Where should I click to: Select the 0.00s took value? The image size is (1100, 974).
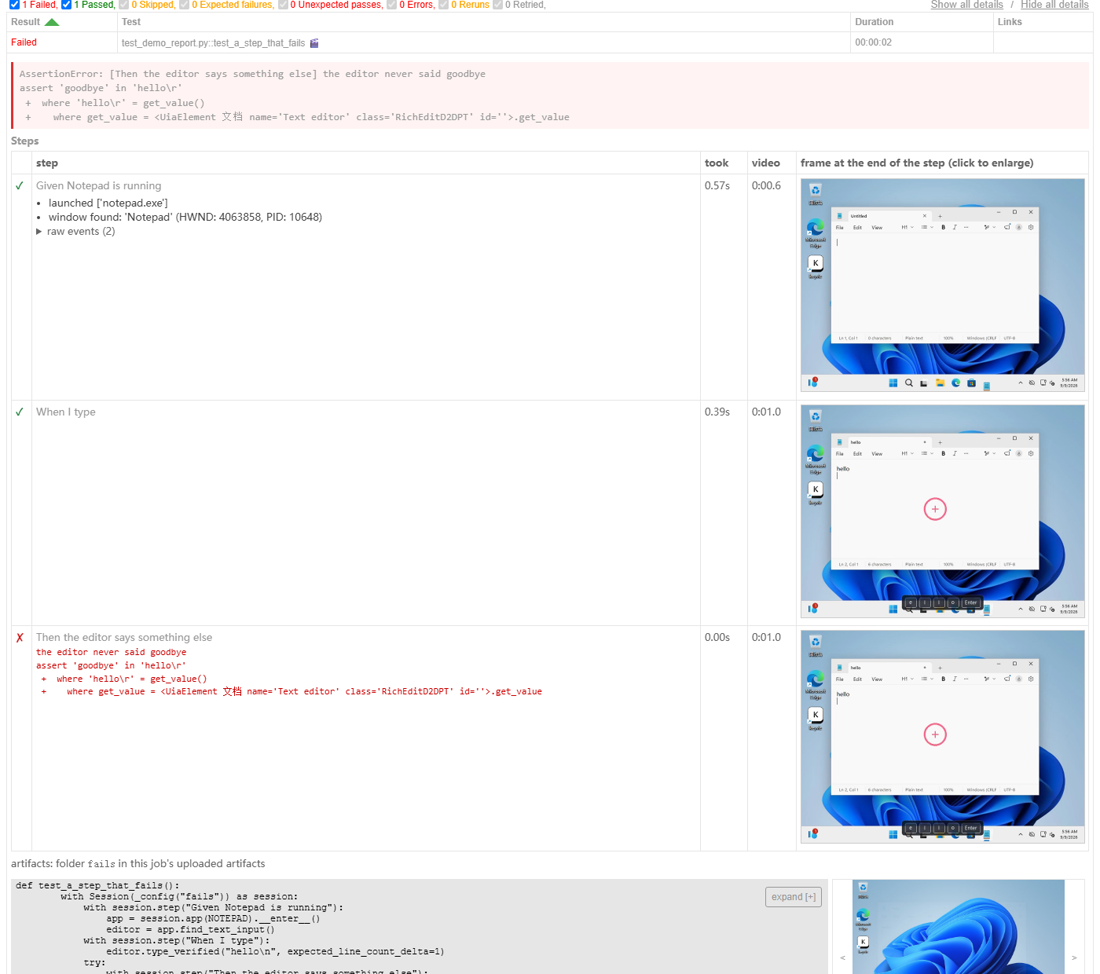[x=717, y=637]
